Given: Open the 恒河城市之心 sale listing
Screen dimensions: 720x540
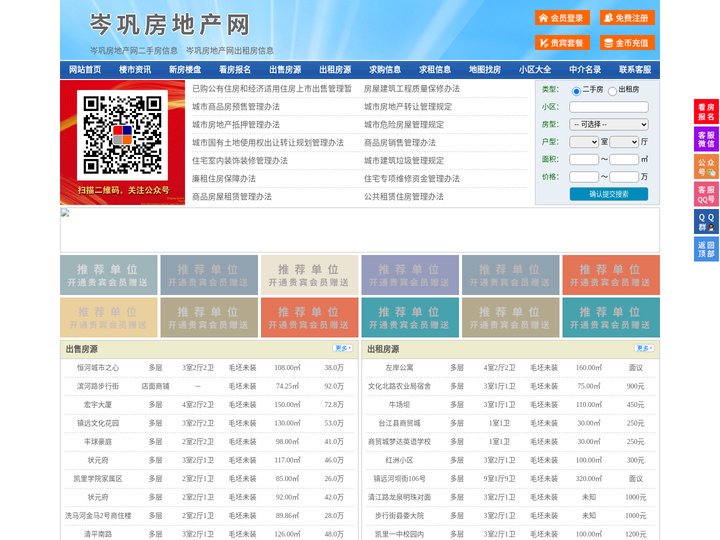Looking at the screenshot, I should 98,367.
